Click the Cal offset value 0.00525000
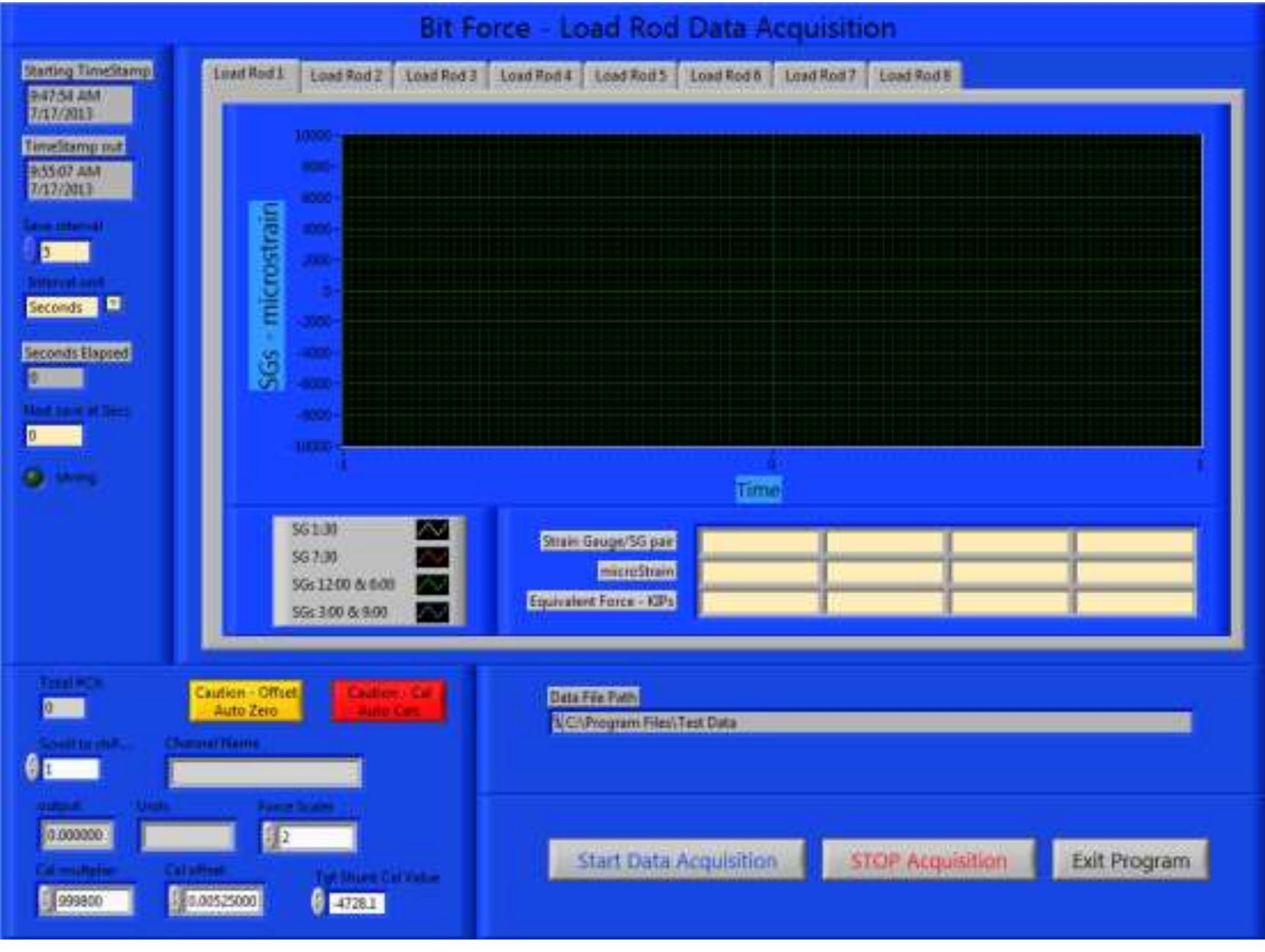The width and height of the screenshot is (1265, 952). pos(223,901)
